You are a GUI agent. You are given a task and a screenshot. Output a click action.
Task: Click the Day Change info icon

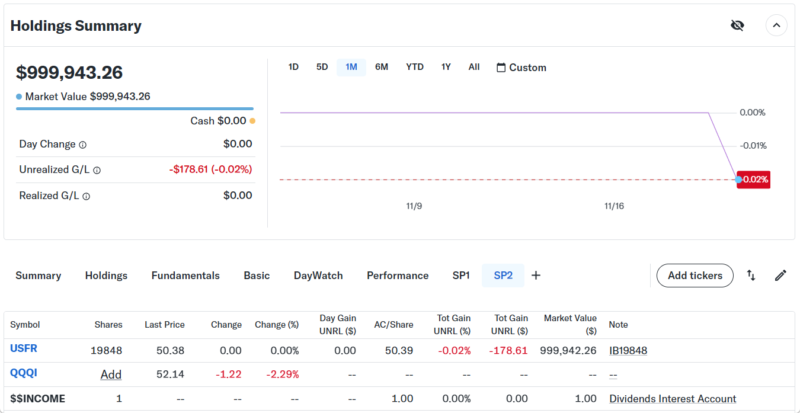[x=83, y=144]
